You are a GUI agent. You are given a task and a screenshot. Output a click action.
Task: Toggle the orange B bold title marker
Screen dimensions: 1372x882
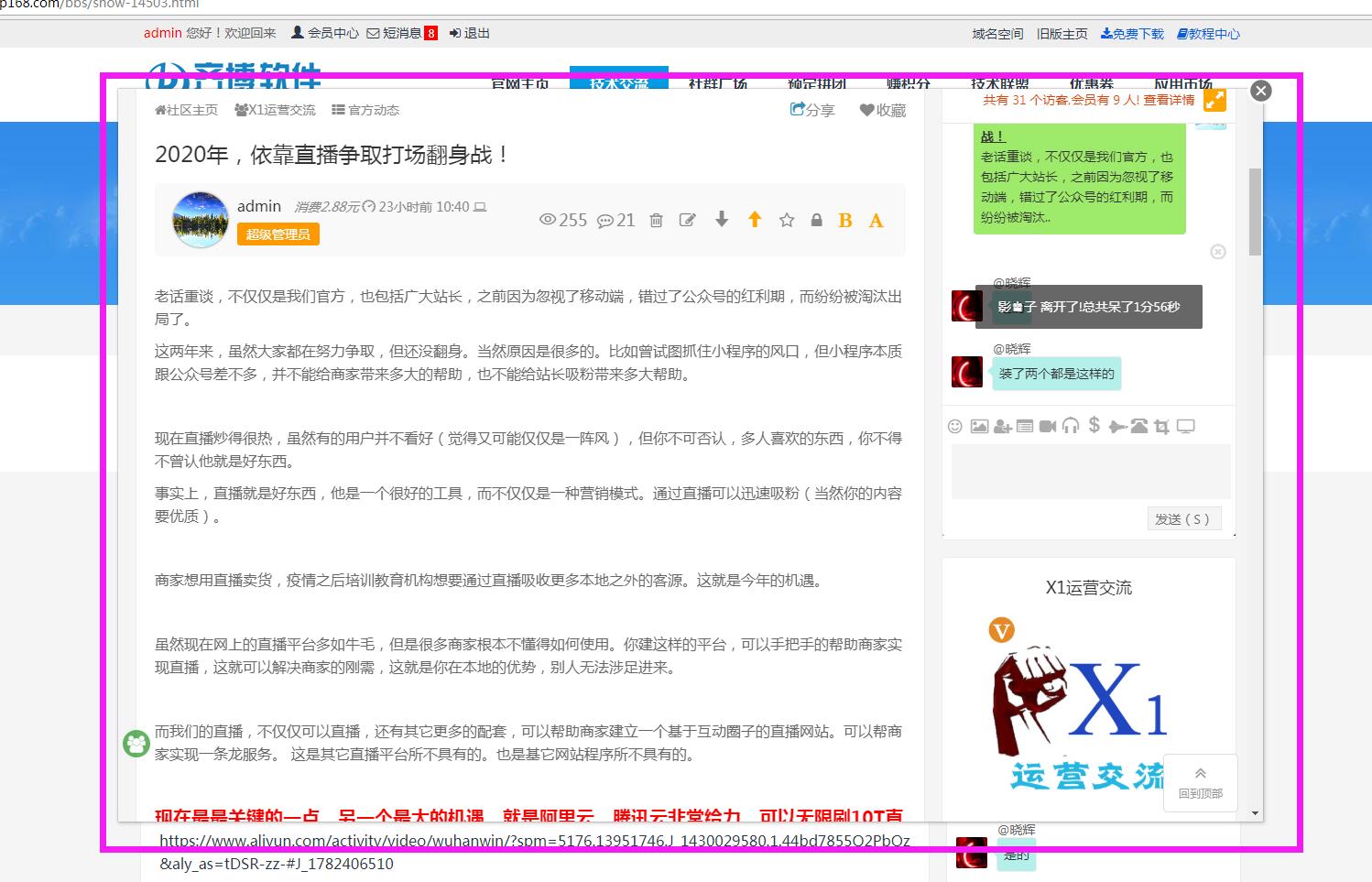pyautogui.click(x=845, y=221)
